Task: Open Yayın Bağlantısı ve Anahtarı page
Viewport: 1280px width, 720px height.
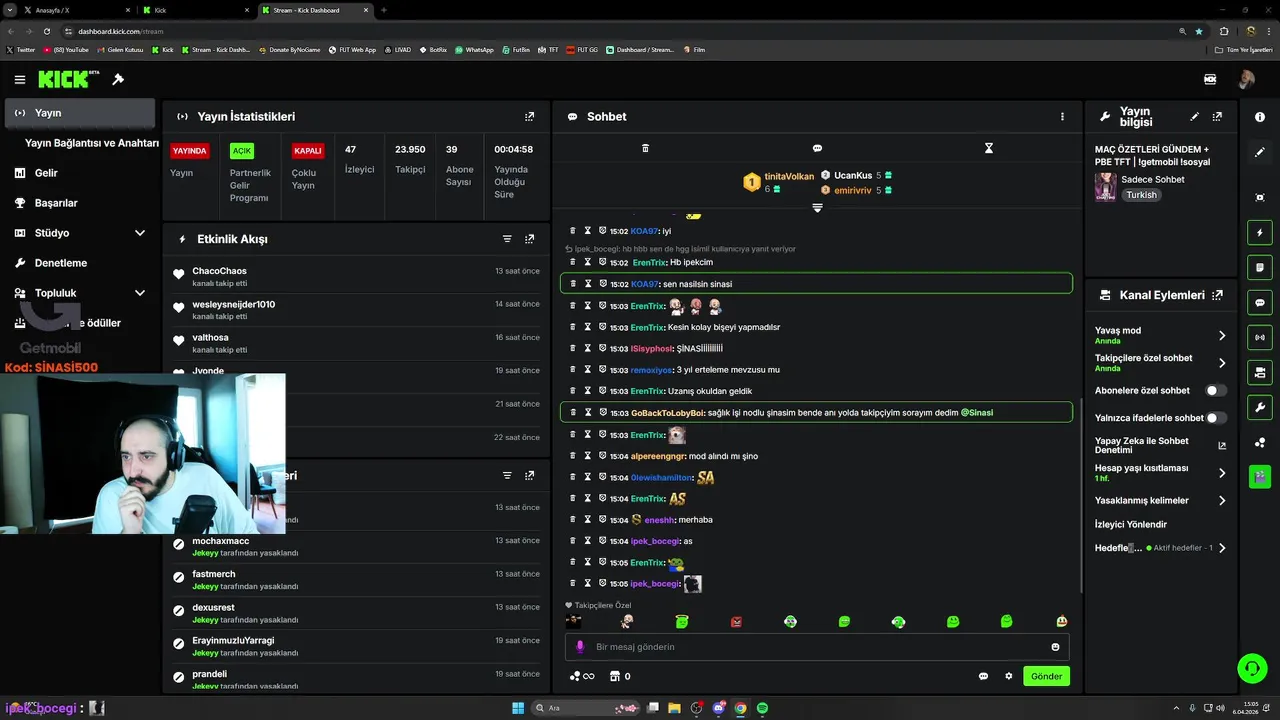Action: (91, 143)
